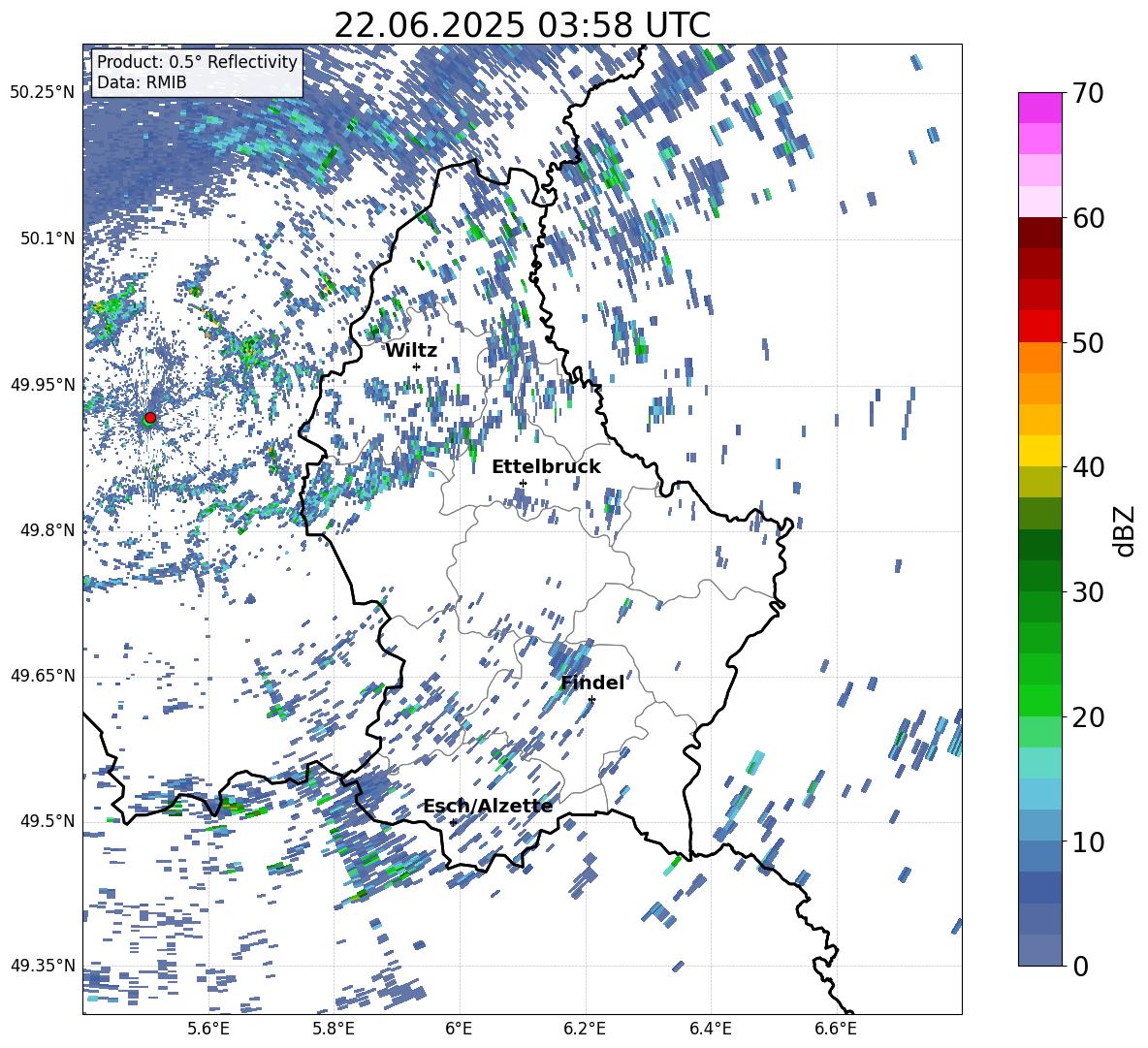This screenshot has height=1048, width=1148.
Task: Click the 49.65°N latitude label
Action: click(x=43, y=676)
